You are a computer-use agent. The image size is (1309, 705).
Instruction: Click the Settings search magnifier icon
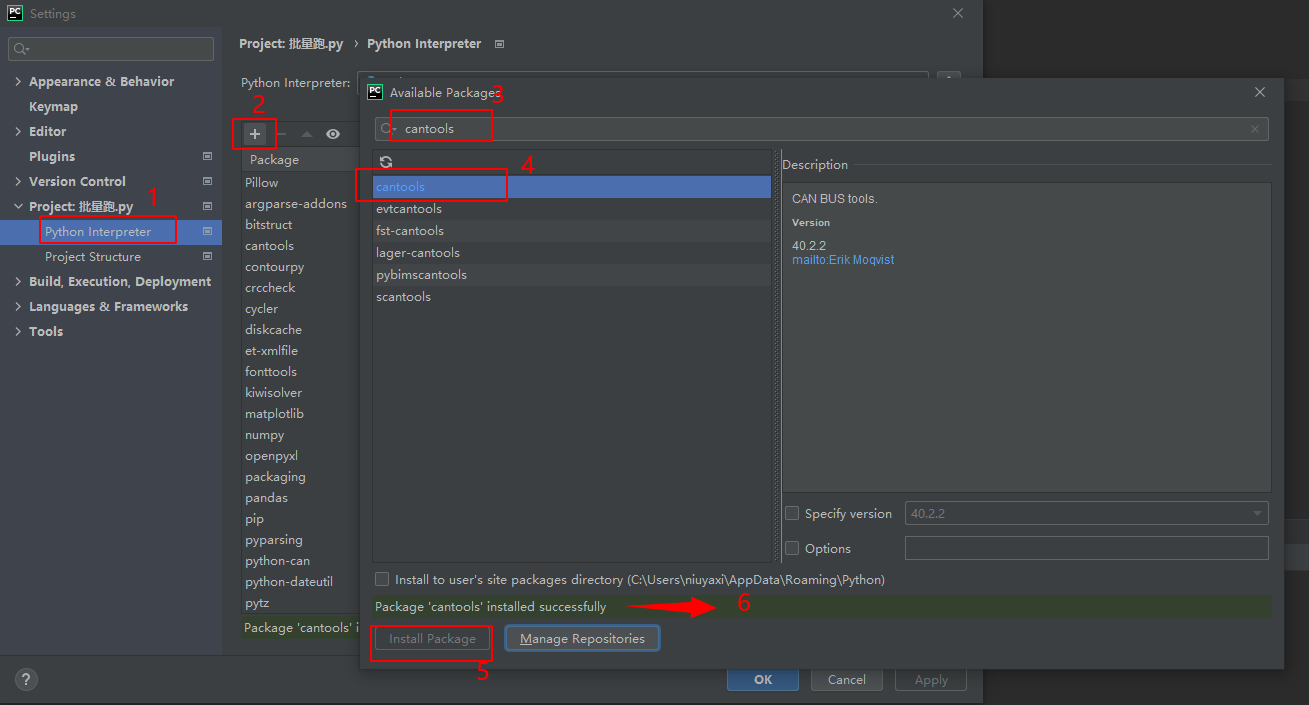click(x=21, y=49)
